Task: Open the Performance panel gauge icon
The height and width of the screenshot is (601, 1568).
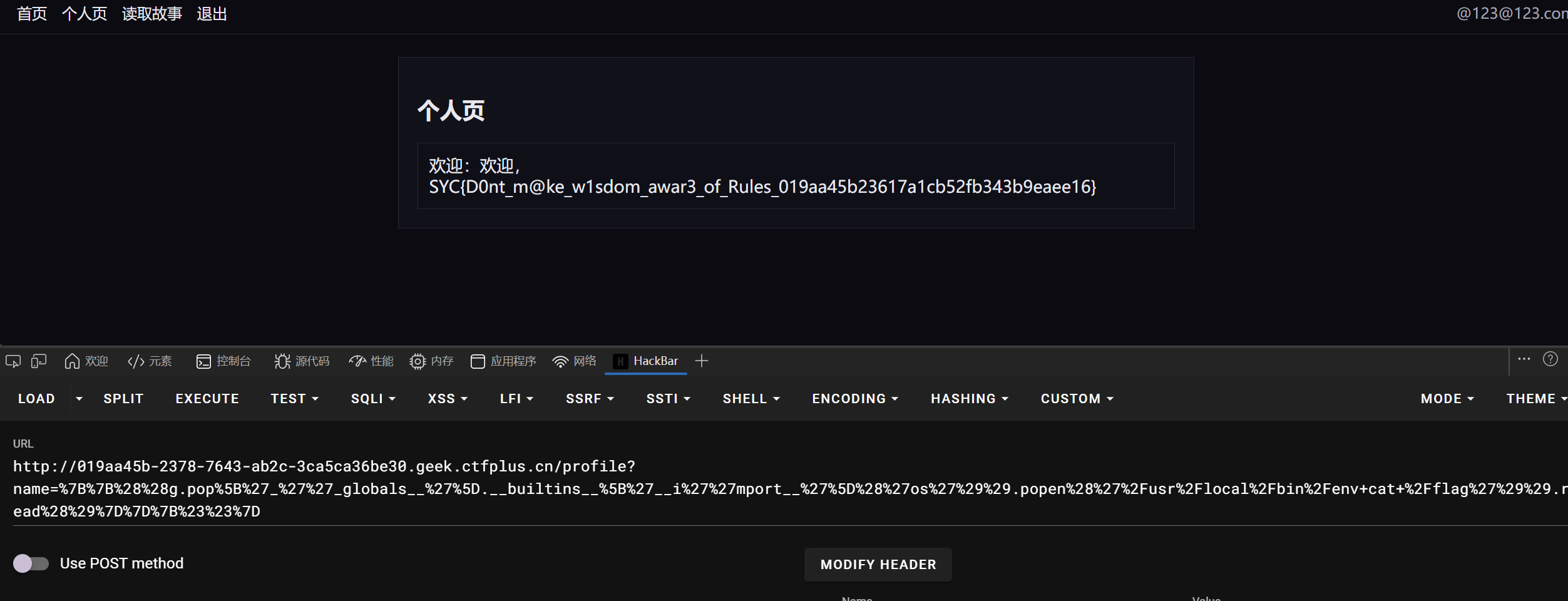Action: tap(357, 361)
